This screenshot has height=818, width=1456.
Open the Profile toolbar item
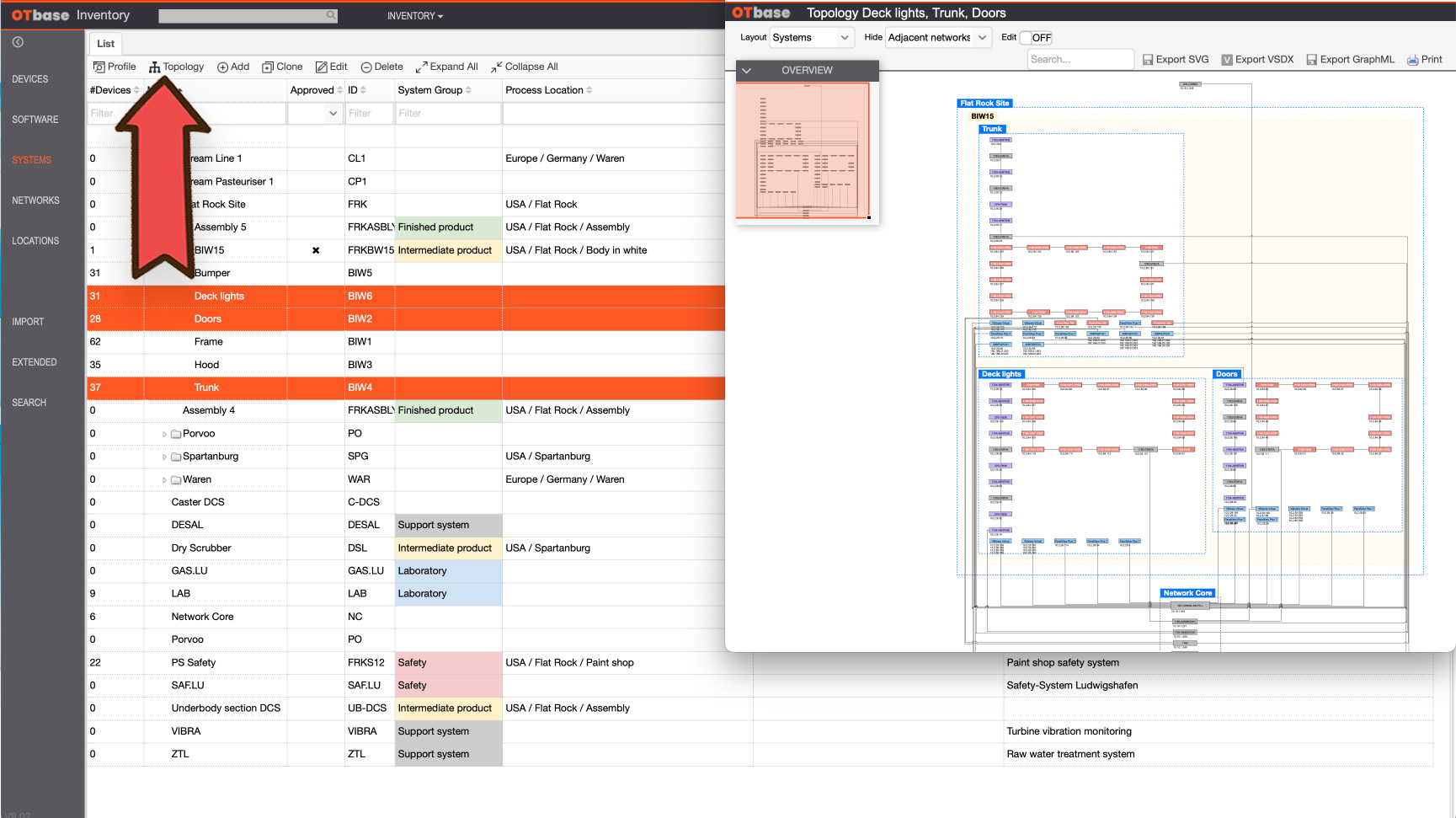[x=115, y=67]
